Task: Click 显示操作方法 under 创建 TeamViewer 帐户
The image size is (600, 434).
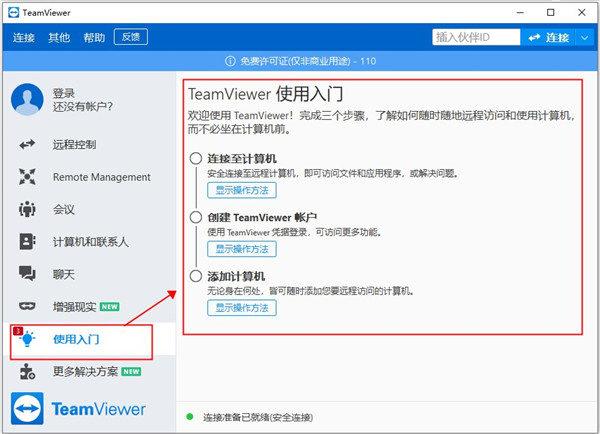Action: tap(242, 249)
